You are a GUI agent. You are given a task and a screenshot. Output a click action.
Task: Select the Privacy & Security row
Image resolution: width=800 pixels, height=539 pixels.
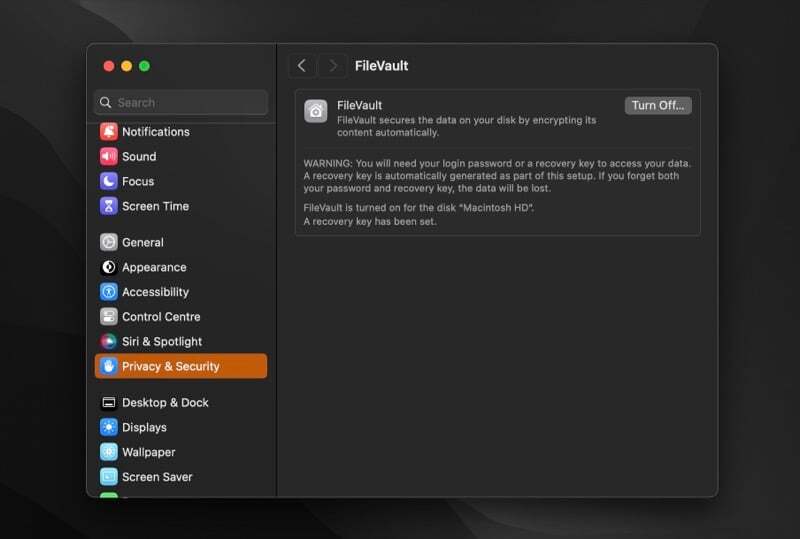(181, 366)
